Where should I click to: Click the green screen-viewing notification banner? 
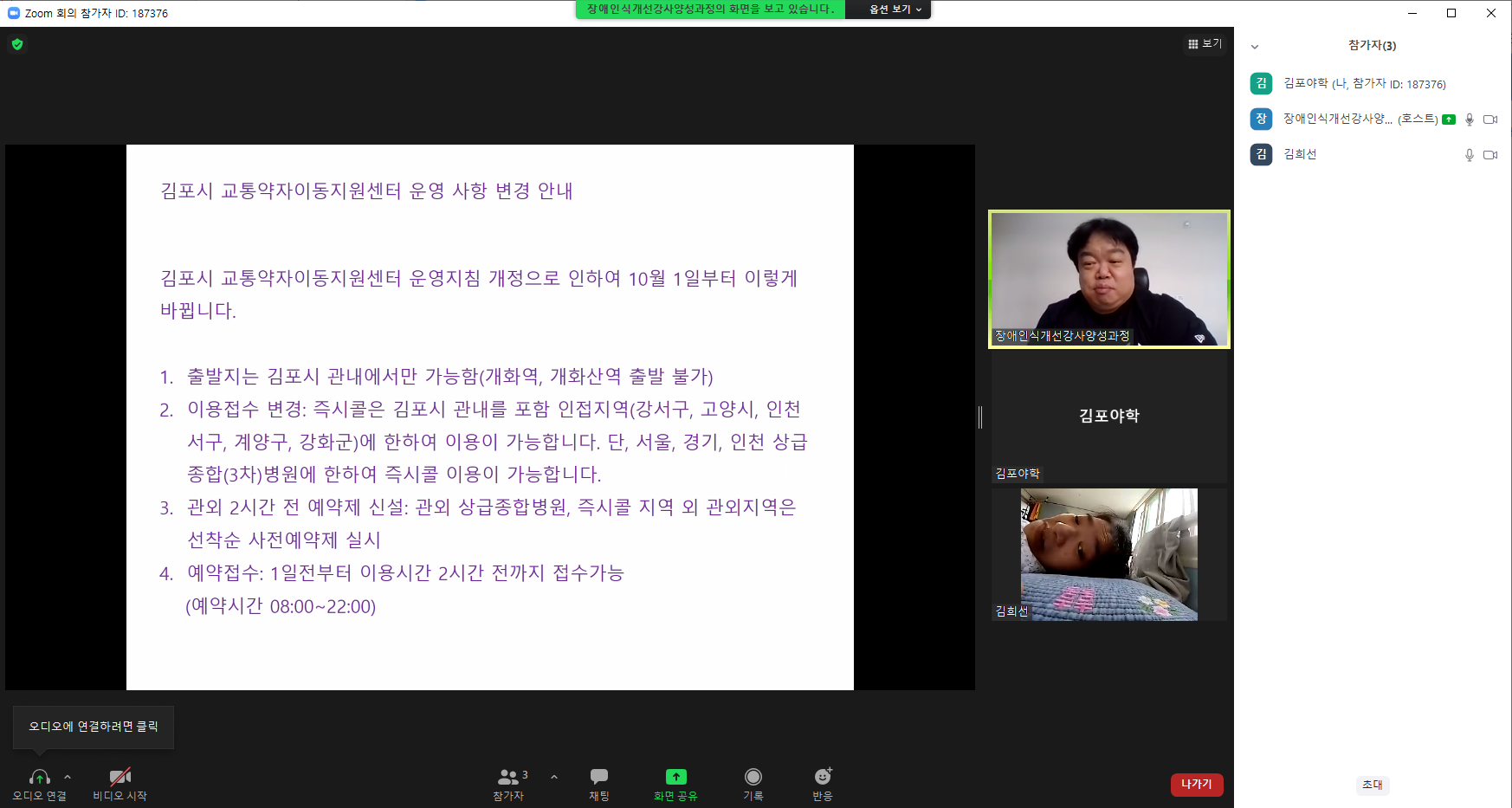coord(711,9)
